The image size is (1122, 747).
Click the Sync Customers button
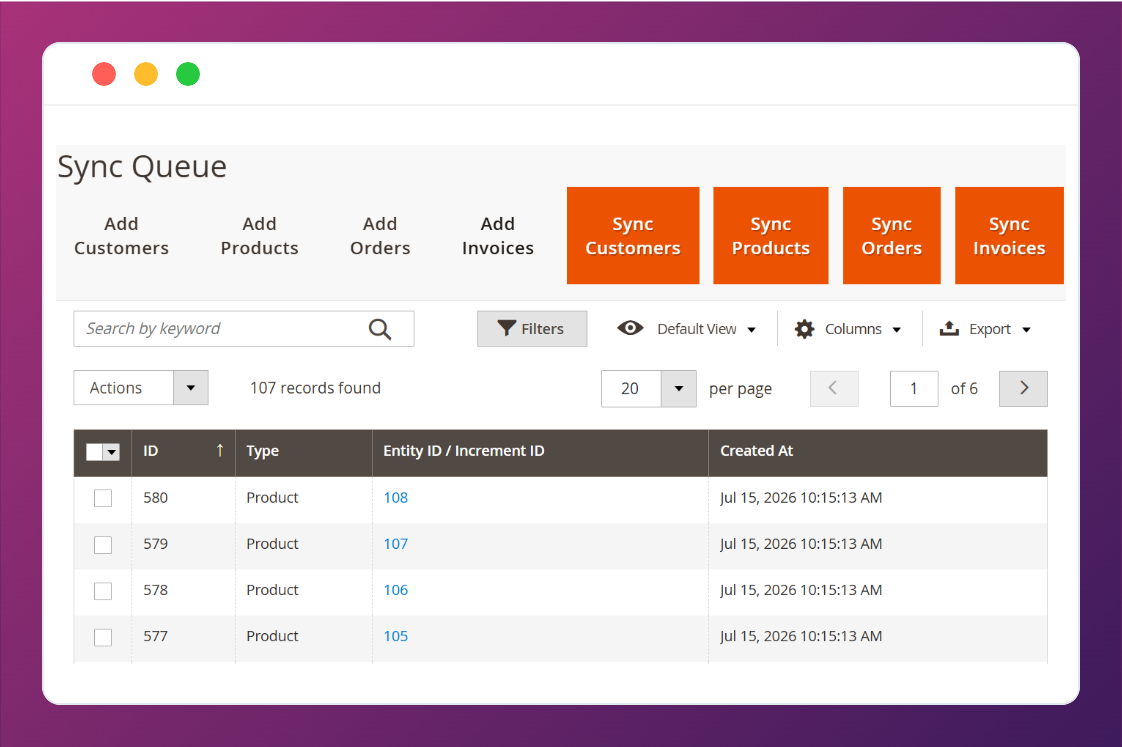633,235
